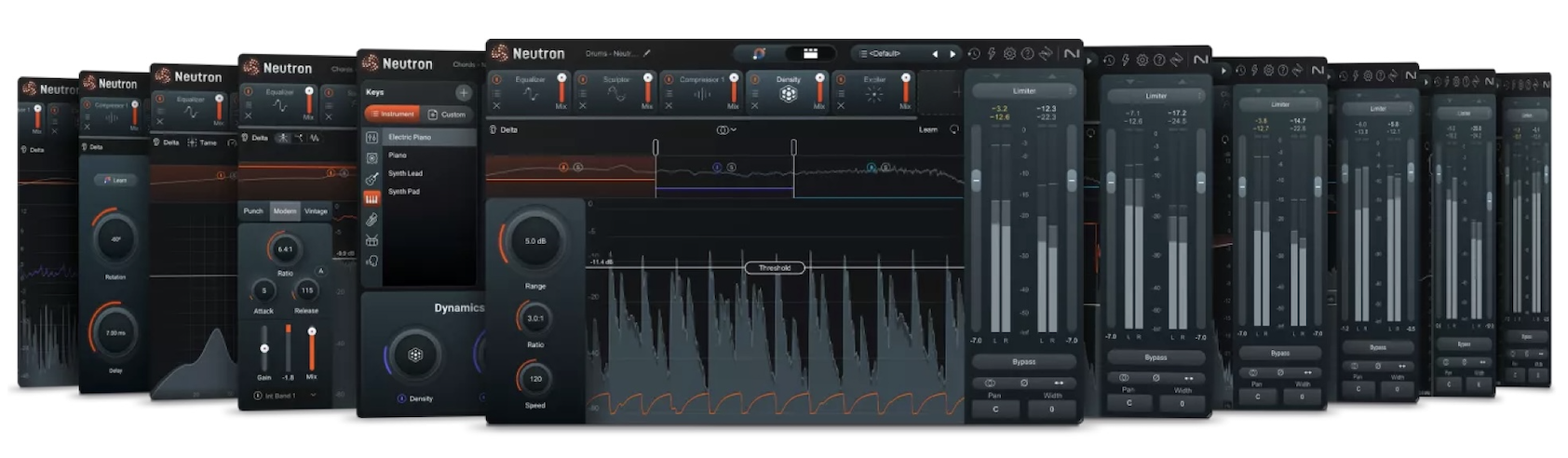The width and height of the screenshot is (1568, 458).
Task: Click the Neutron logo in front window
Action: [529, 54]
